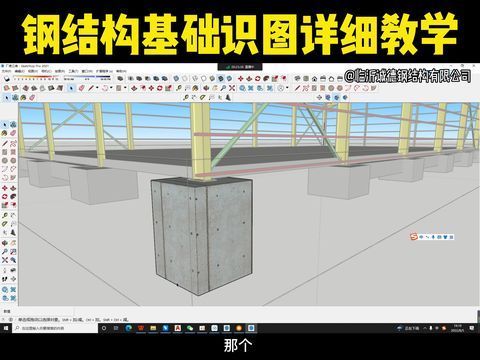Select the Zoom magnifier in left palette
480x360 pixels.
(x=5, y=252)
